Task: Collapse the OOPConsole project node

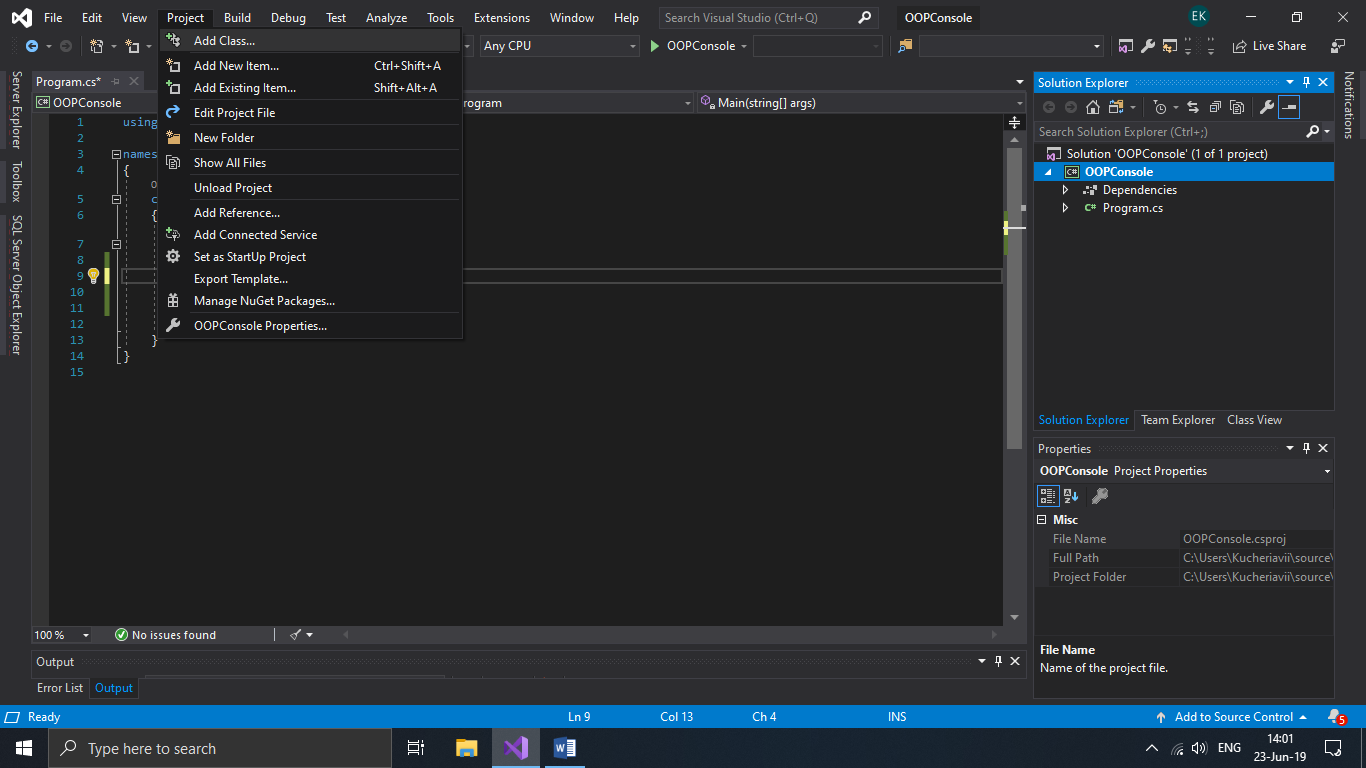Action: coord(1049,172)
